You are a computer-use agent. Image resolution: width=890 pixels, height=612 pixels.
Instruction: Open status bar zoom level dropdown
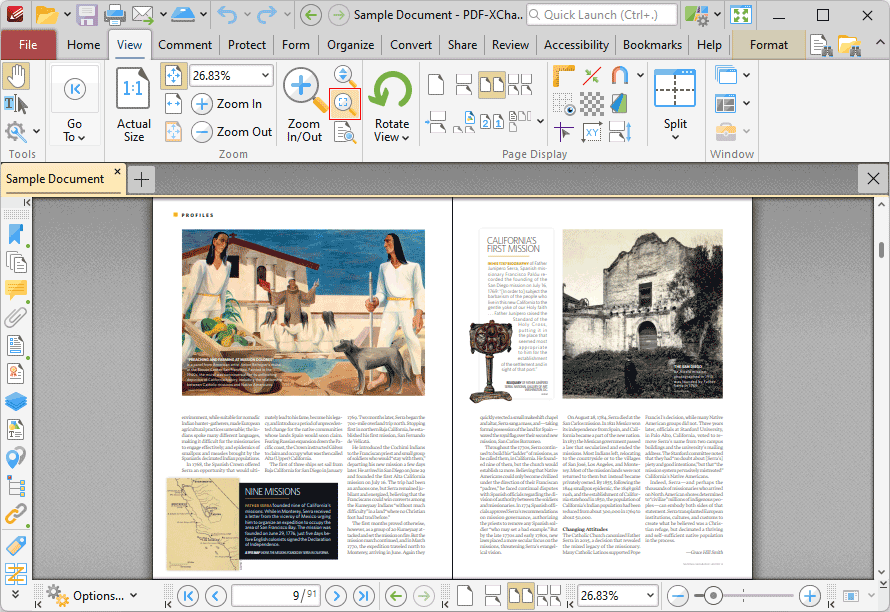(x=650, y=596)
